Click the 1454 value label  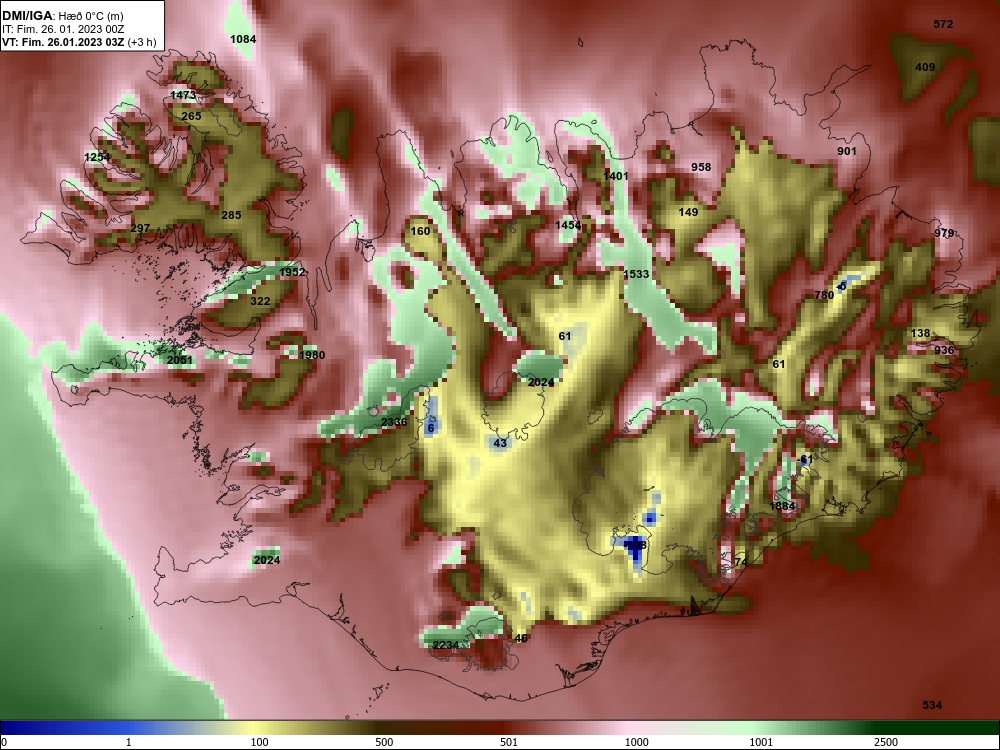[568, 225]
